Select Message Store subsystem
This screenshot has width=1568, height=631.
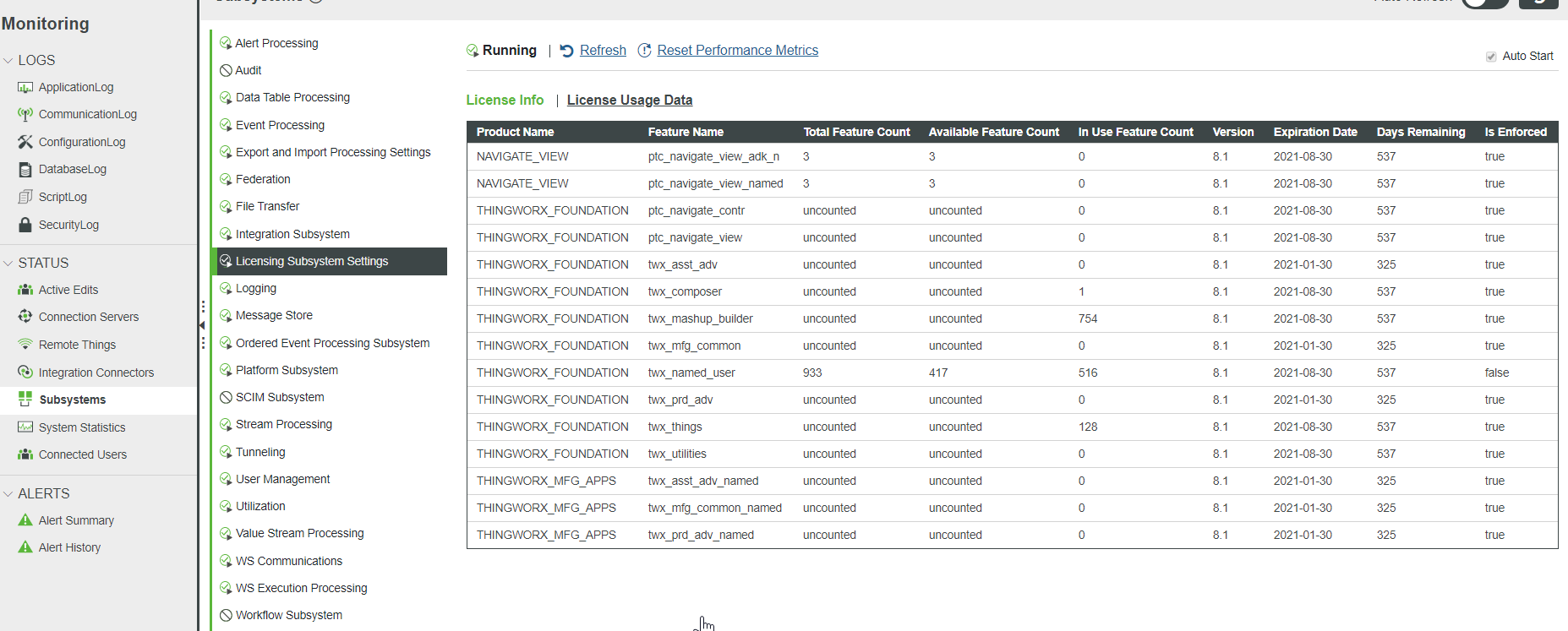pos(274,315)
